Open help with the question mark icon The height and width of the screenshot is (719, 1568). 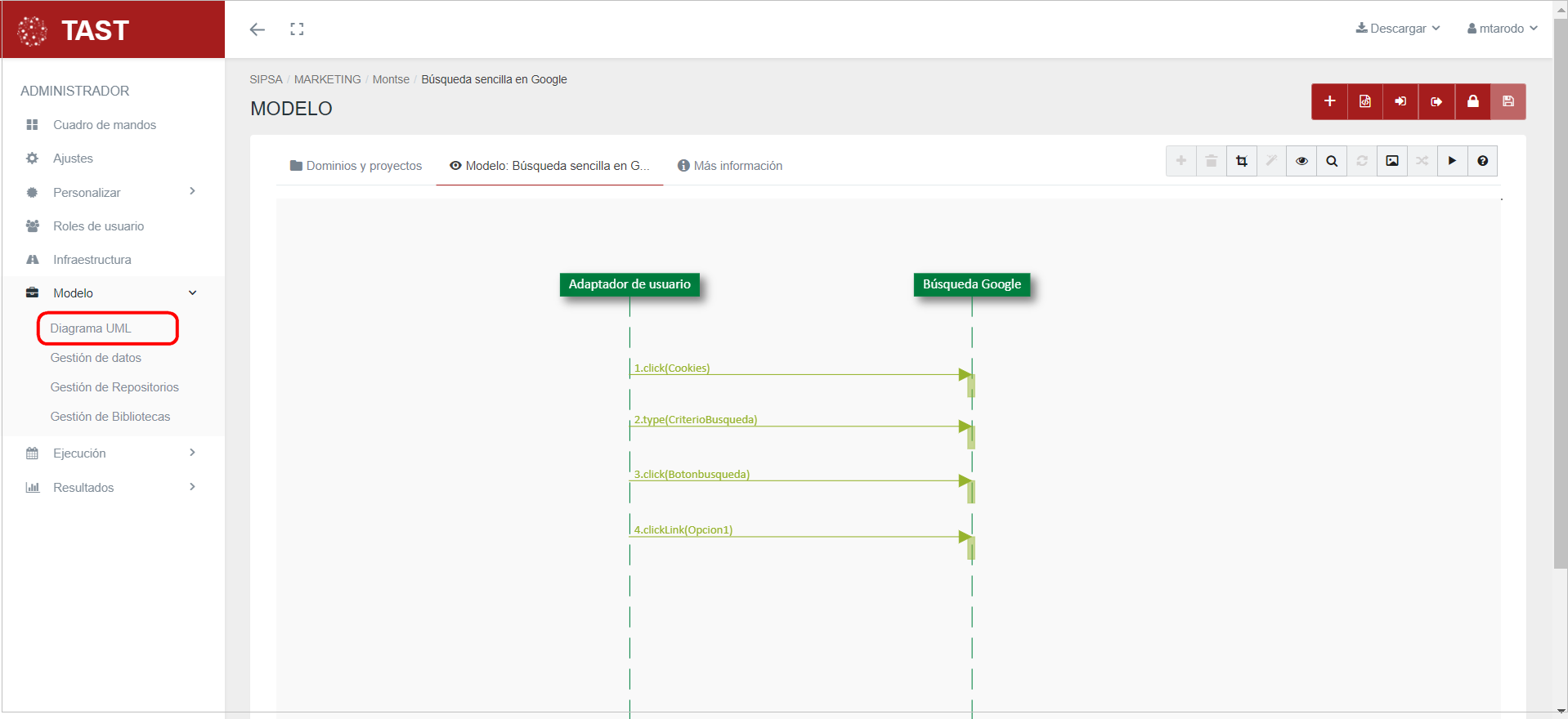[1482, 161]
